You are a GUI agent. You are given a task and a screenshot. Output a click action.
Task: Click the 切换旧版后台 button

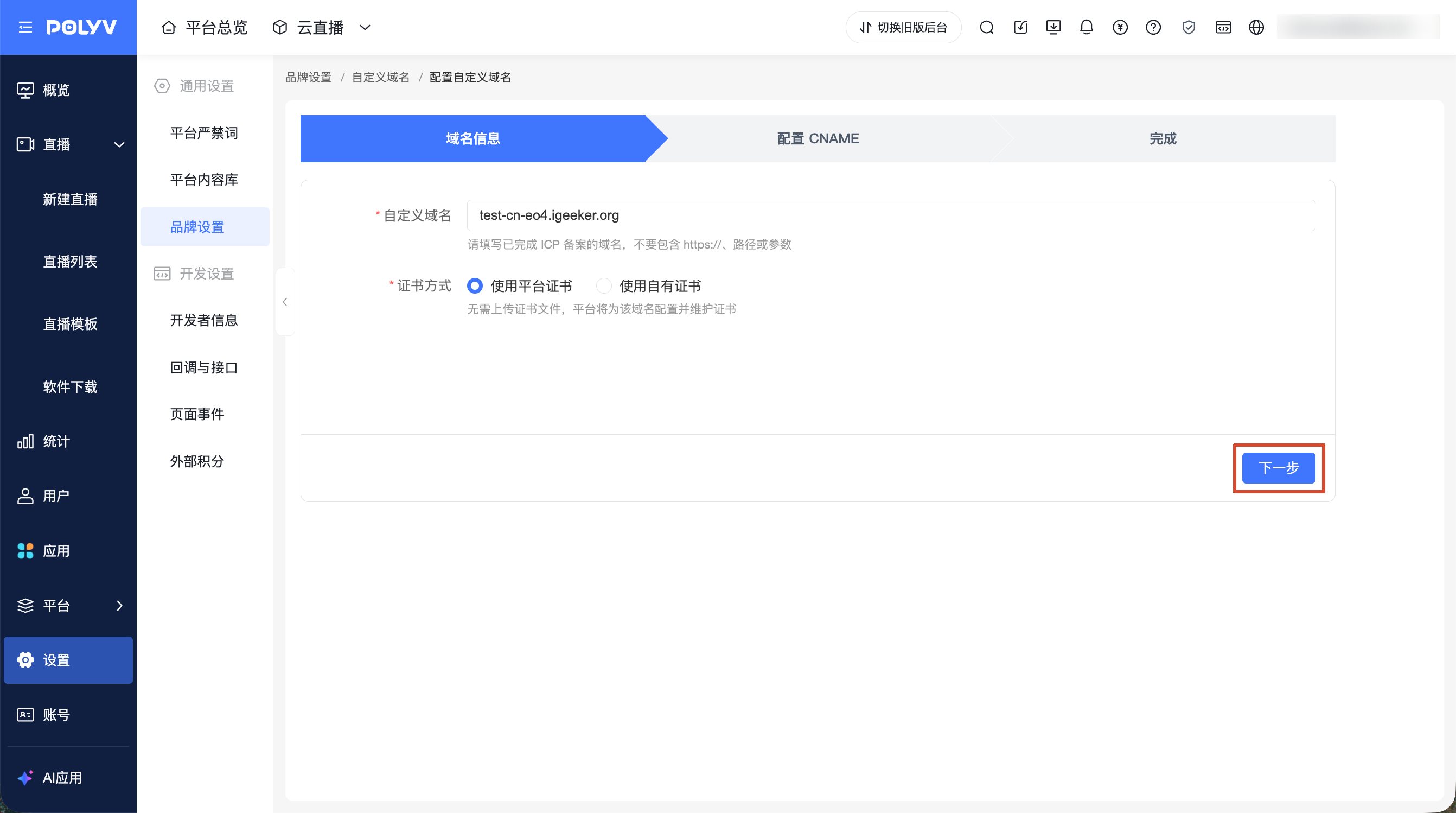pos(903,27)
